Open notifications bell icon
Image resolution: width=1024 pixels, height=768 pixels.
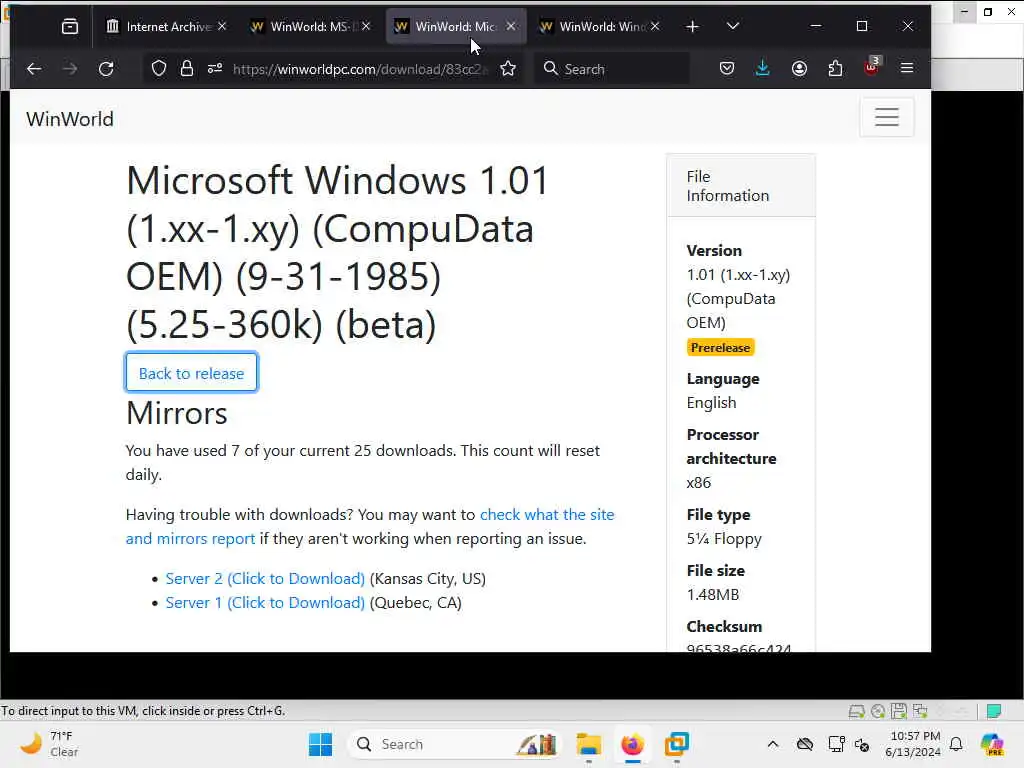point(956,744)
